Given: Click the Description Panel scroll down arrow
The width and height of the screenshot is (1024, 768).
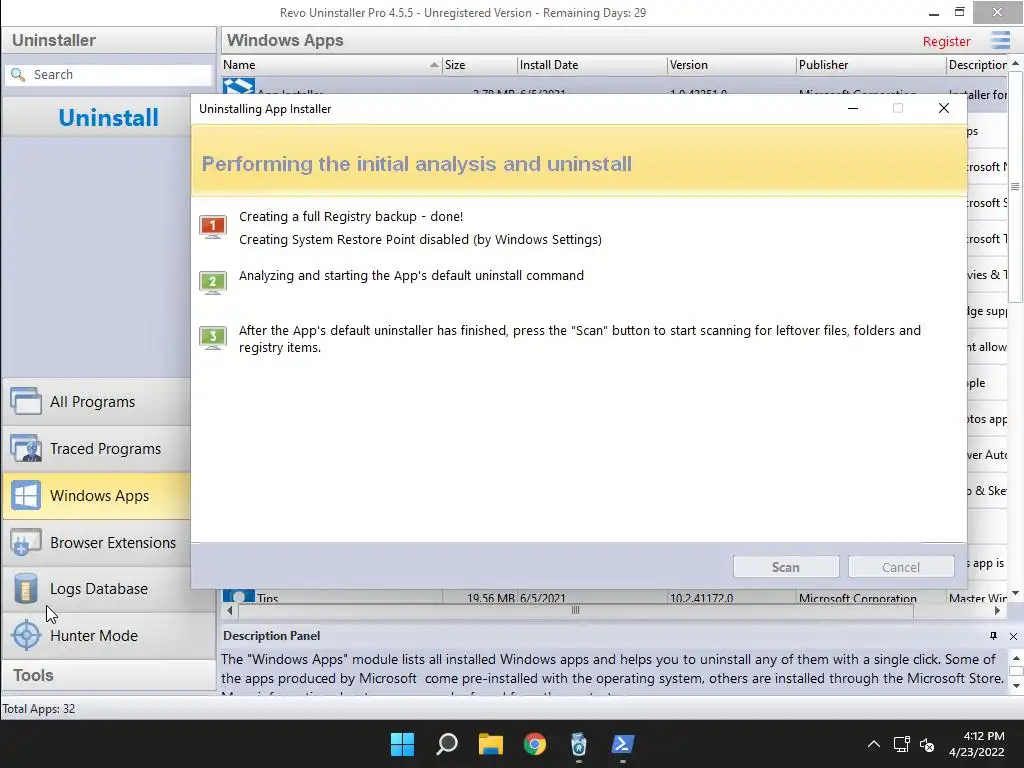Looking at the screenshot, I should click(1016, 686).
